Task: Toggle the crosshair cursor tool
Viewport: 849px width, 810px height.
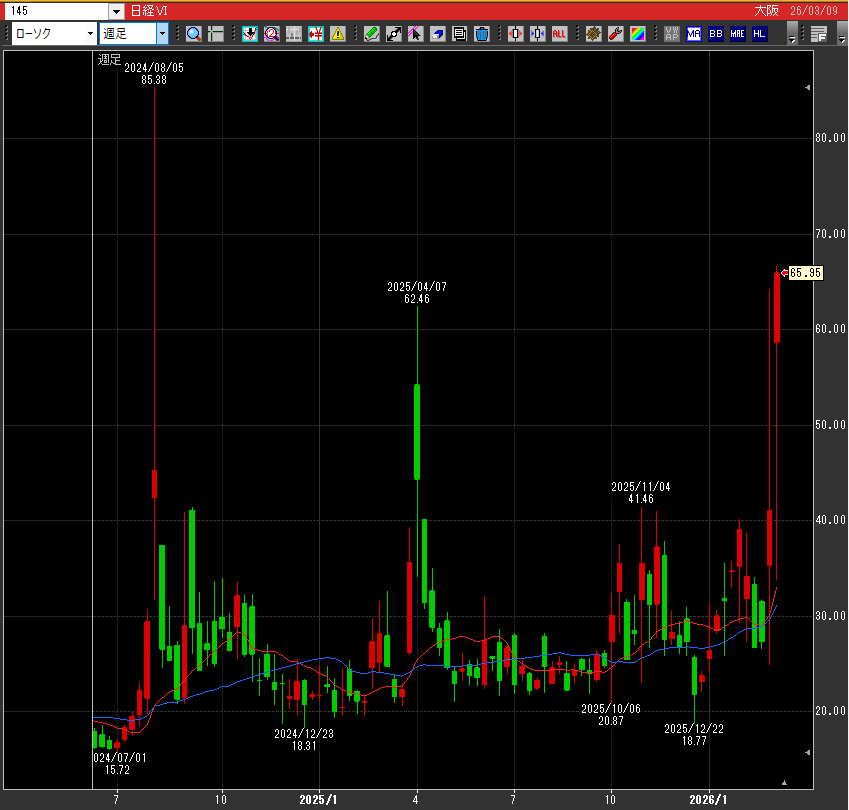Action: pos(215,34)
